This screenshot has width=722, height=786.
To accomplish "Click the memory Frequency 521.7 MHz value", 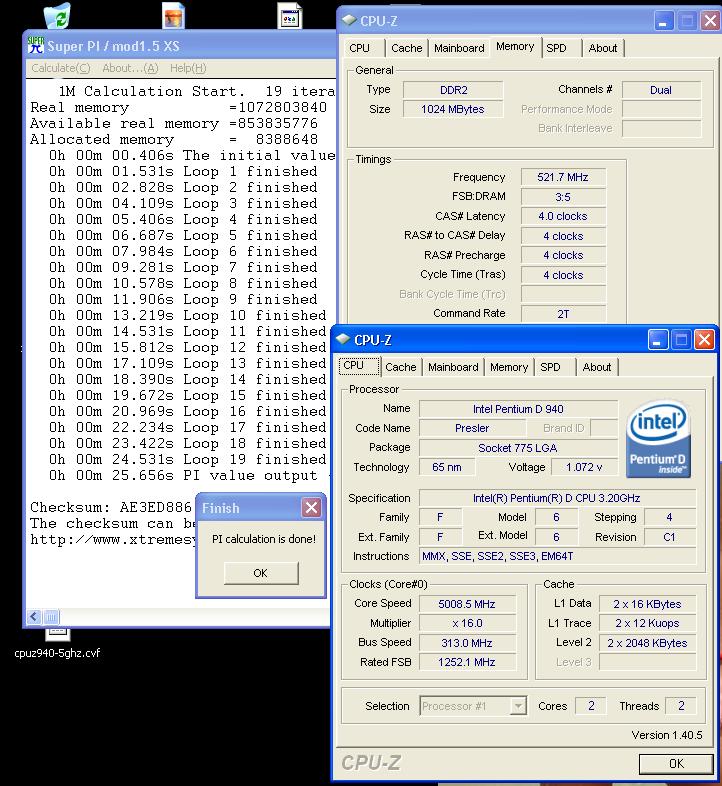I will [563, 177].
